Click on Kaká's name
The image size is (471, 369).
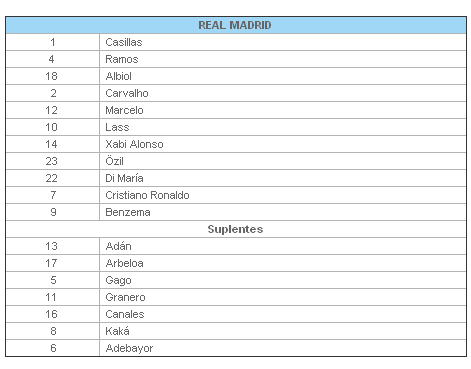pyautogui.click(x=117, y=331)
